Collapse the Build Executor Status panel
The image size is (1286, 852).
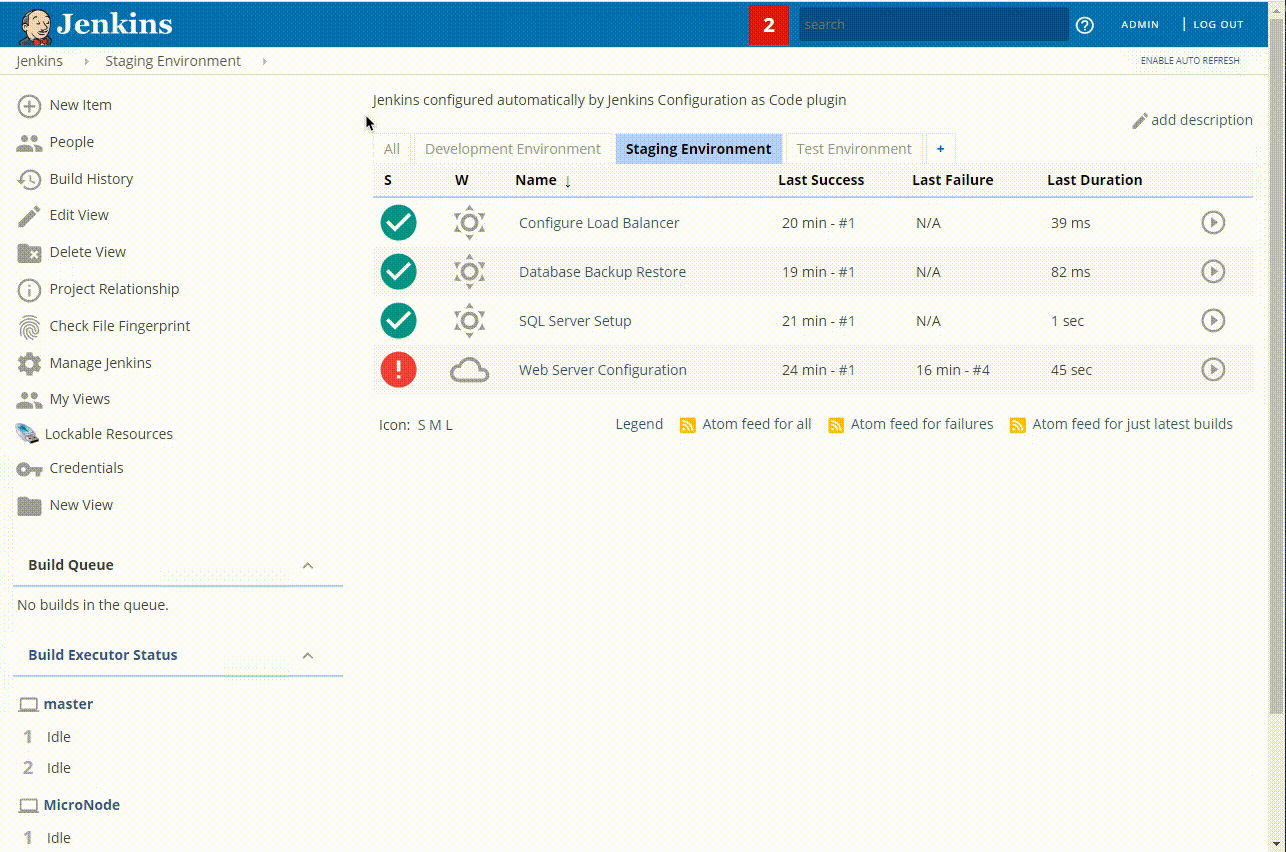(x=308, y=655)
